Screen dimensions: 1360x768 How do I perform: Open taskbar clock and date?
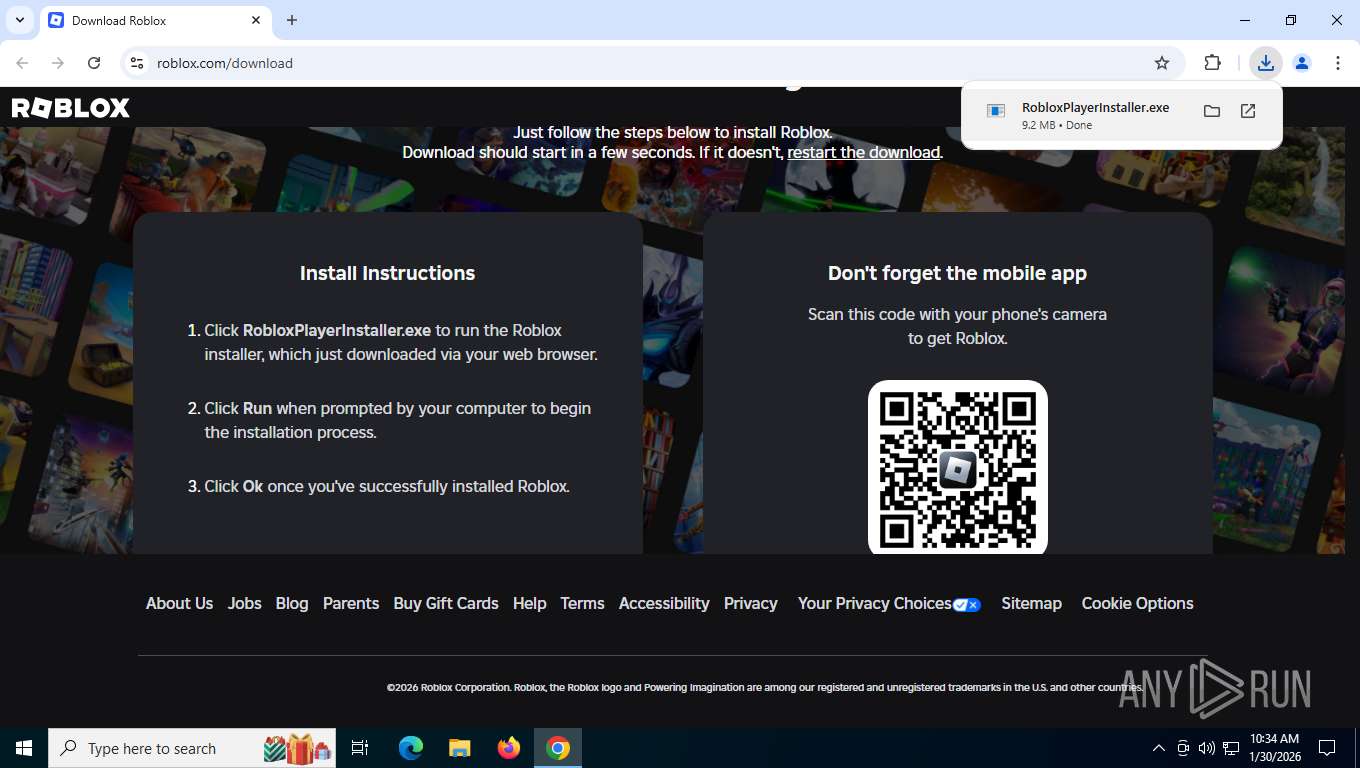pos(1274,748)
